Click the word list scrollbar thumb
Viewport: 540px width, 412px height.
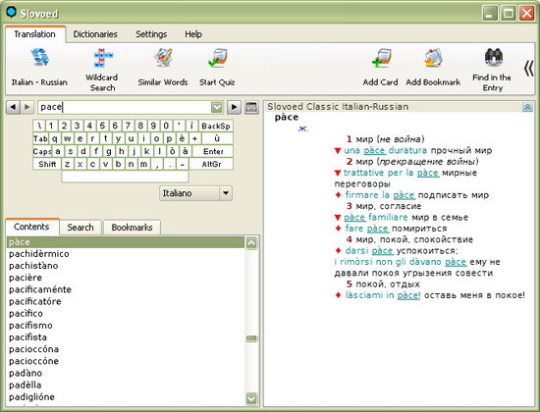252,338
